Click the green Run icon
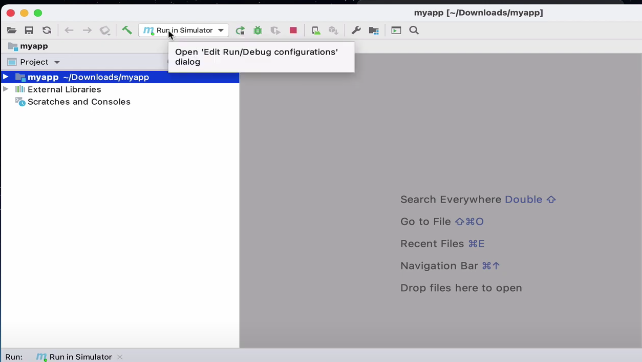 pyautogui.click(x=240, y=30)
